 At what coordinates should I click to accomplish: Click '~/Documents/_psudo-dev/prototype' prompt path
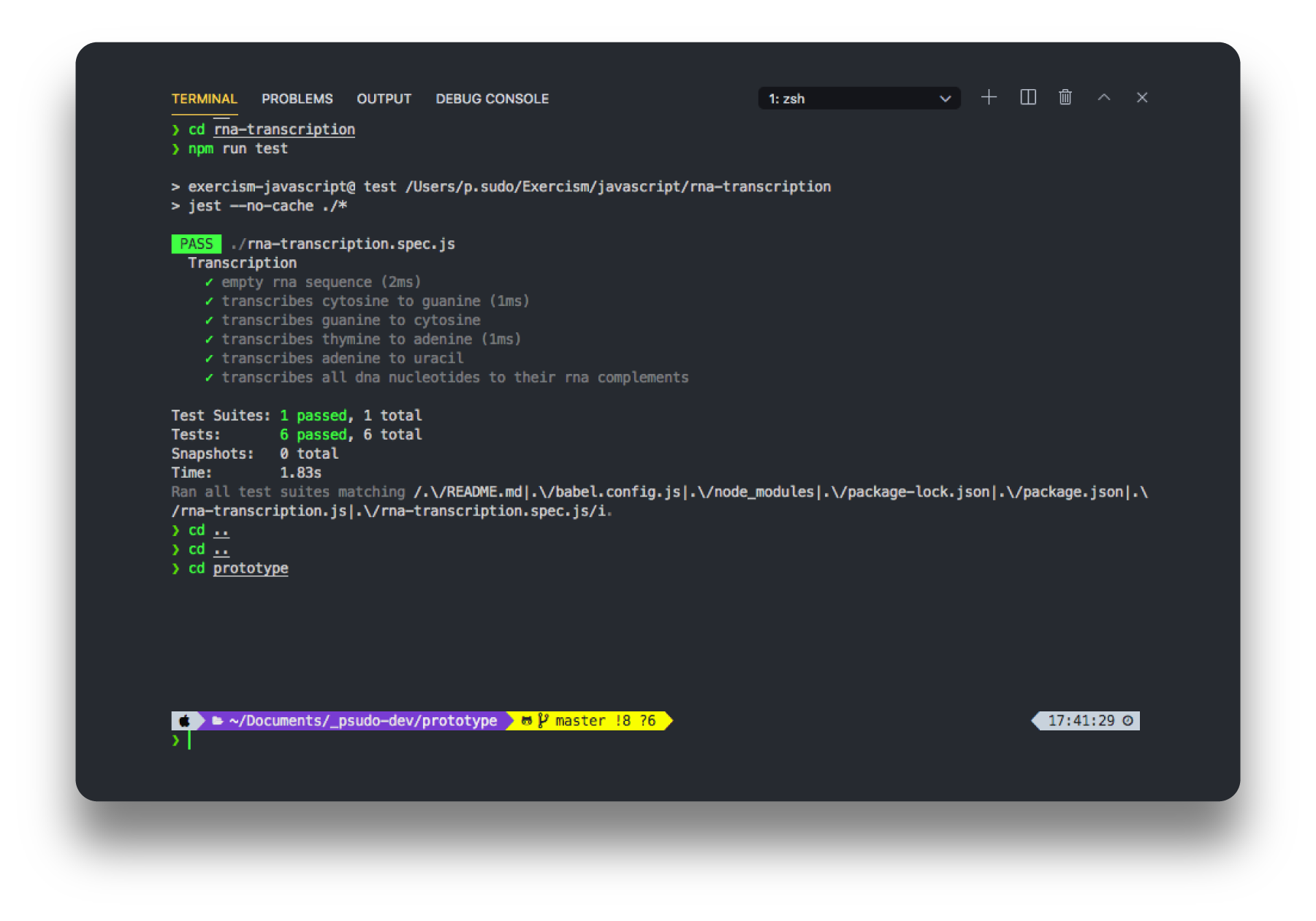(363, 721)
